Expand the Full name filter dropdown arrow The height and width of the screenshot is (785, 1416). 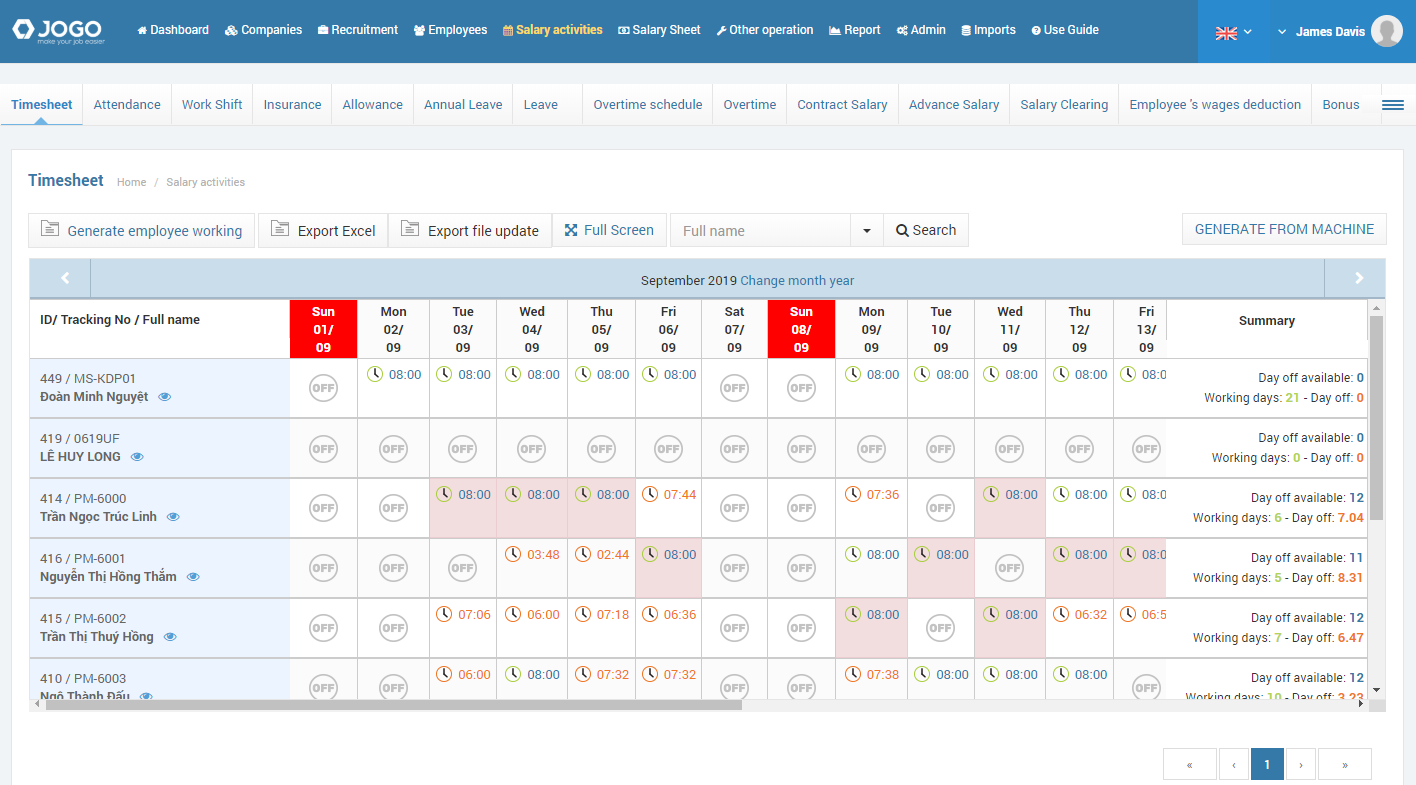tap(866, 231)
